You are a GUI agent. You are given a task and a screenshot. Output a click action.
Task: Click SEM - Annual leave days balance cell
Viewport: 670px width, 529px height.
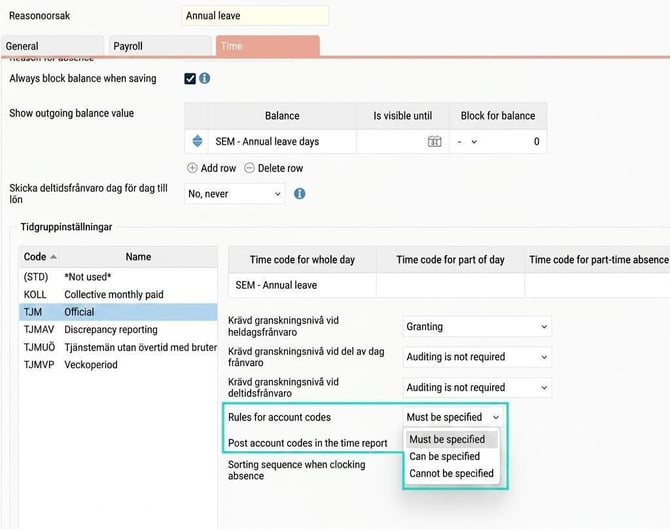pos(282,141)
